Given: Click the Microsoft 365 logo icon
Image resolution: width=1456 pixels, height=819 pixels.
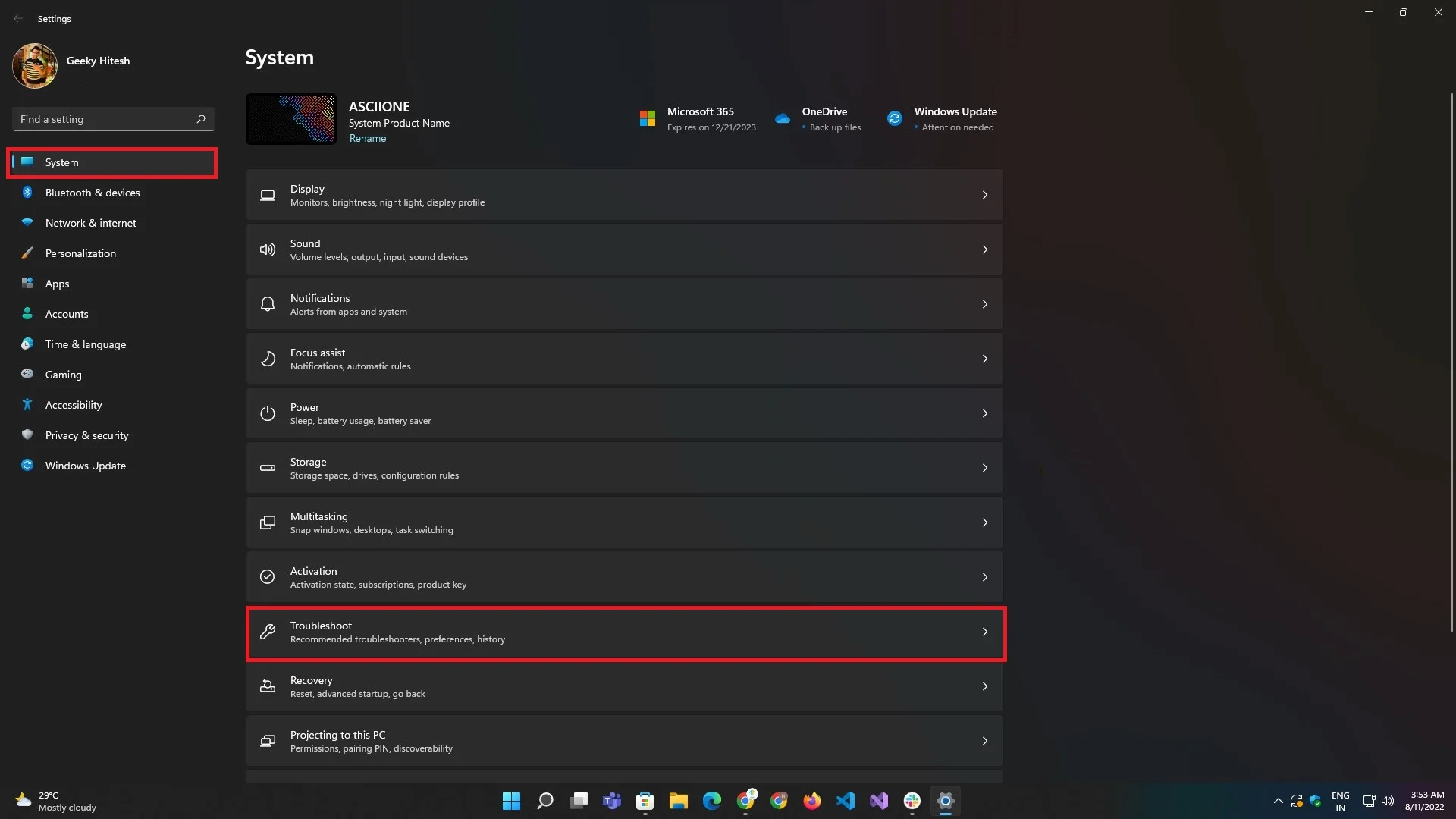Looking at the screenshot, I should pyautogui.click(x=647, y=119).
